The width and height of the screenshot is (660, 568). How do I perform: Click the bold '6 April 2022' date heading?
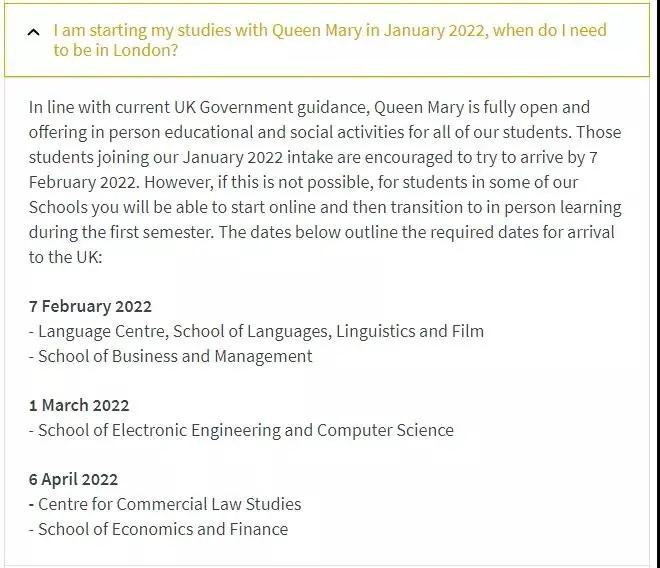(73, 479)
